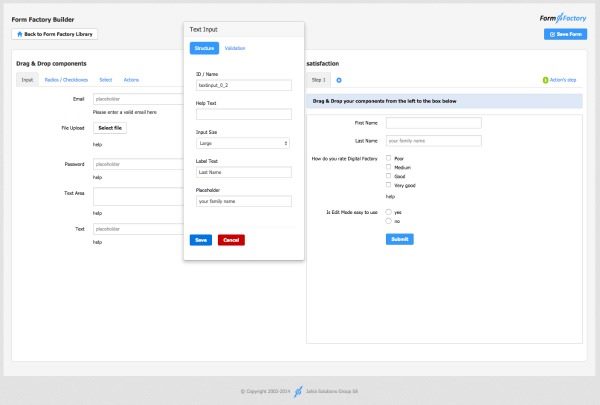Viewport: 600px width, 405px height.
Task: Switch to the Validation tab
Action: 235,48
